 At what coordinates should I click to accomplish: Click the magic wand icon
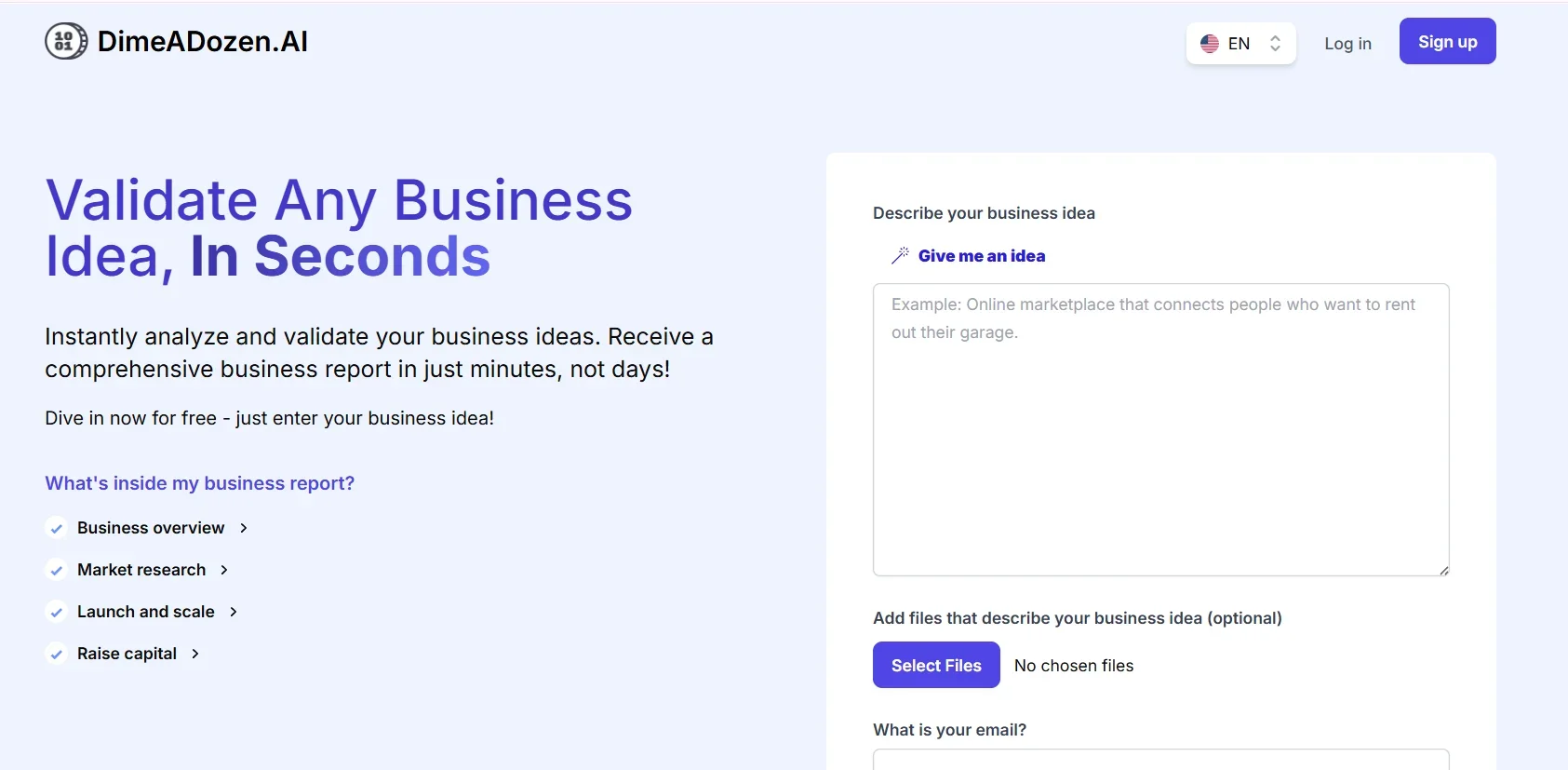pos(900,256)
